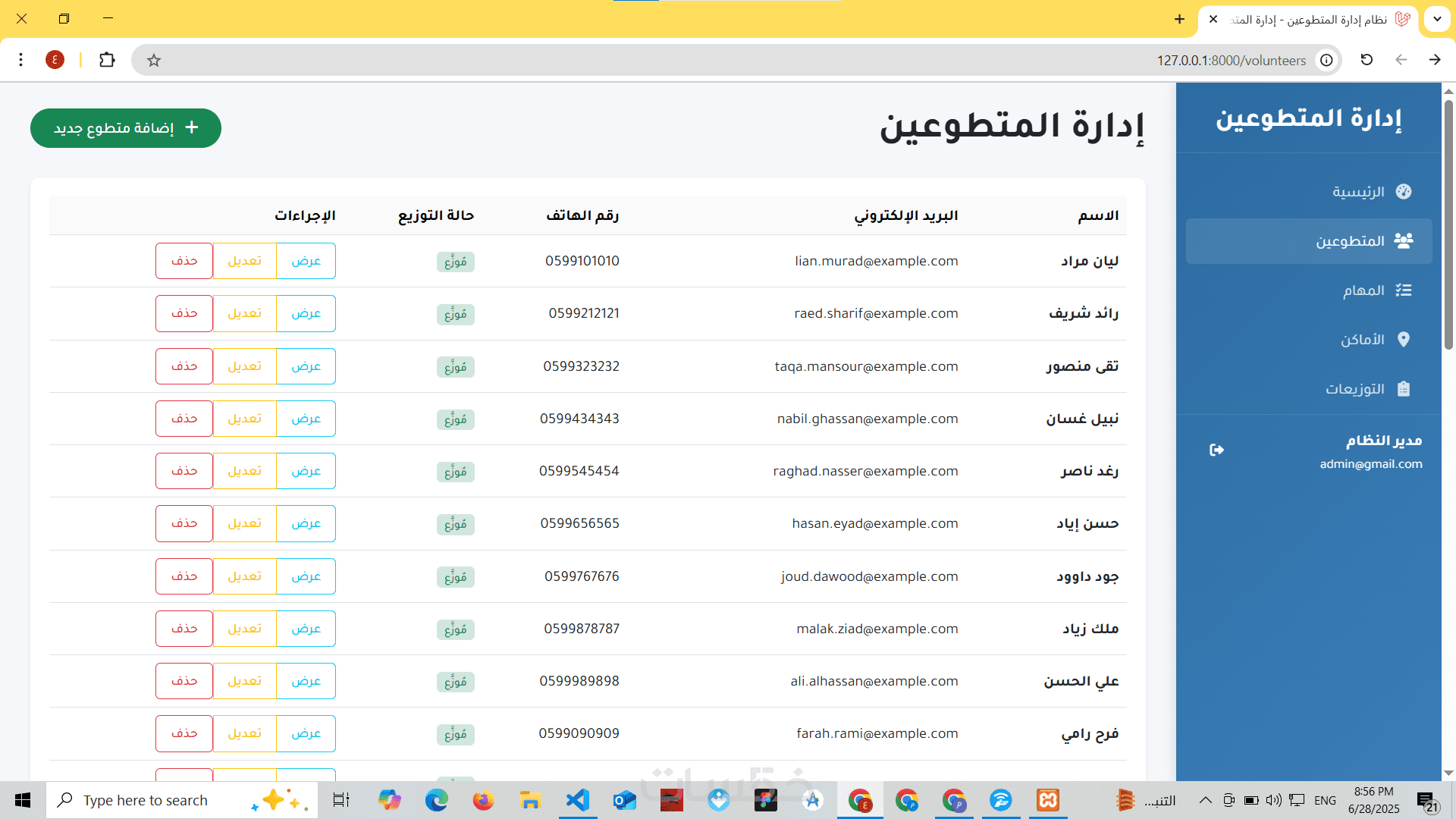Click the green إضافة متطوع جديد button

[x=126, y=128]
